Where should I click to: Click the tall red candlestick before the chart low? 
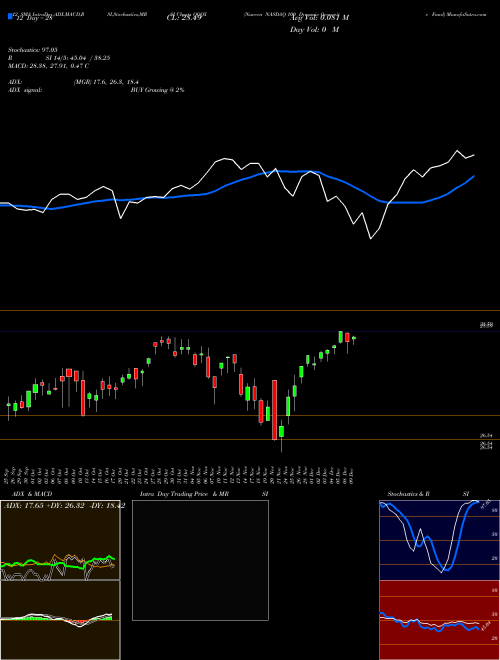(x=274, y=410)
